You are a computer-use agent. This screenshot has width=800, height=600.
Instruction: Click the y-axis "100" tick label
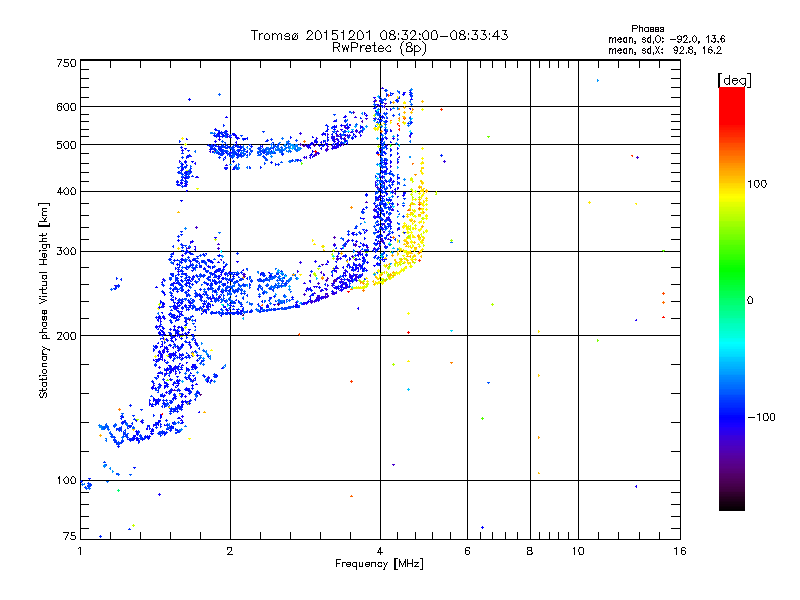point(66,481)
